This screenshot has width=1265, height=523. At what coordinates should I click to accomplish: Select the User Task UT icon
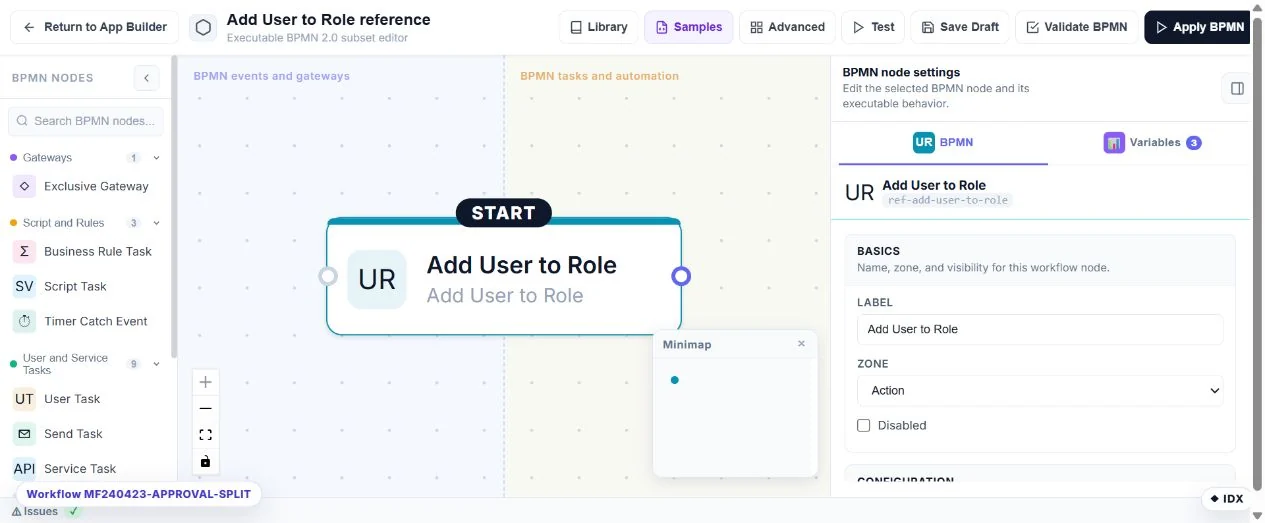coord(24,399)
